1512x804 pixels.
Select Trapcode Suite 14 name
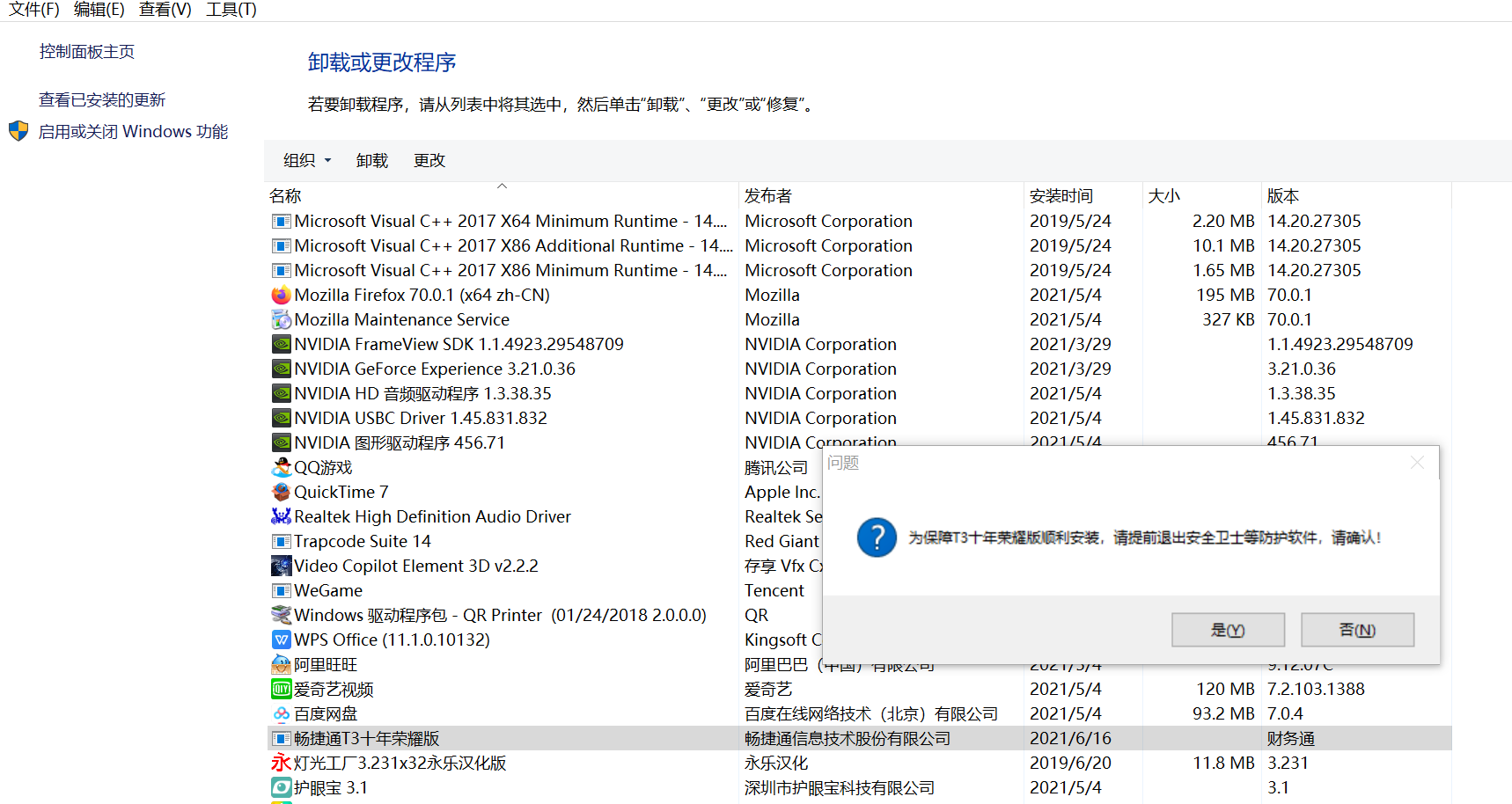tap(363, 541)
